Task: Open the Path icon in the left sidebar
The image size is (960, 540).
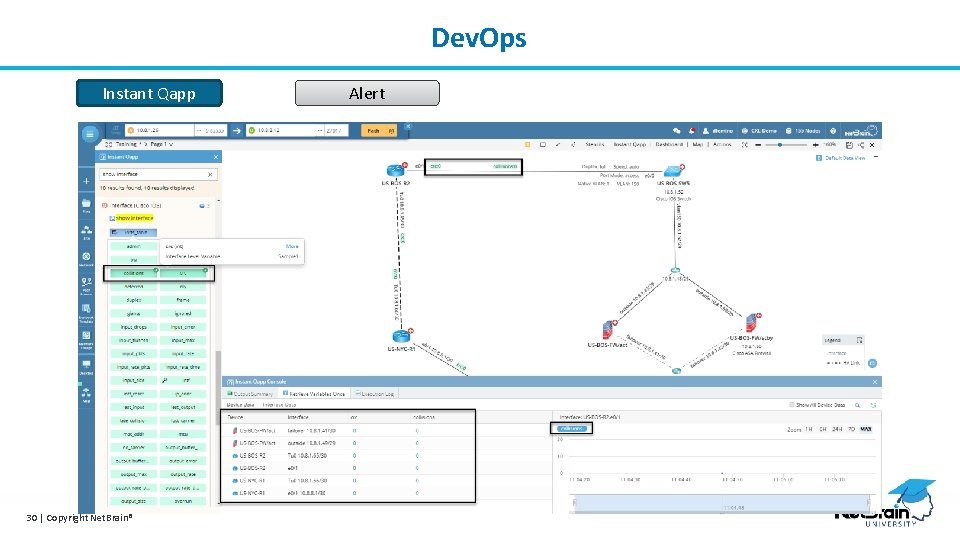Action: tap(86, 283)
